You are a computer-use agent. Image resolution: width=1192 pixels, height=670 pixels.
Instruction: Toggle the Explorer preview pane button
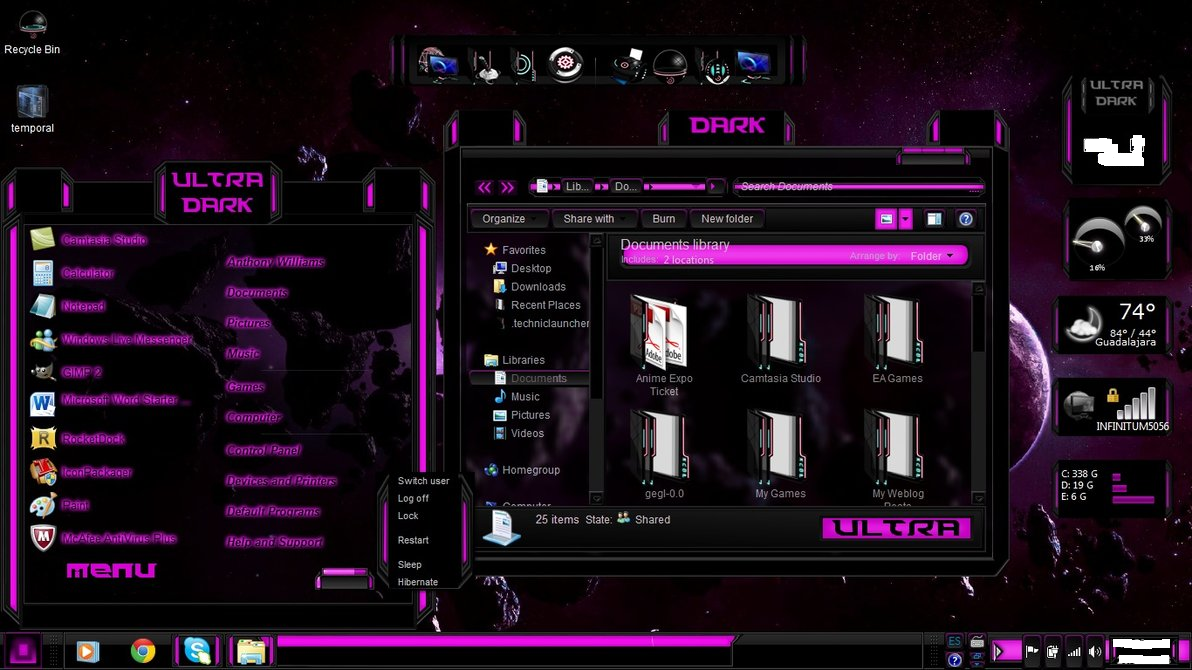click(x=934, y=219)
